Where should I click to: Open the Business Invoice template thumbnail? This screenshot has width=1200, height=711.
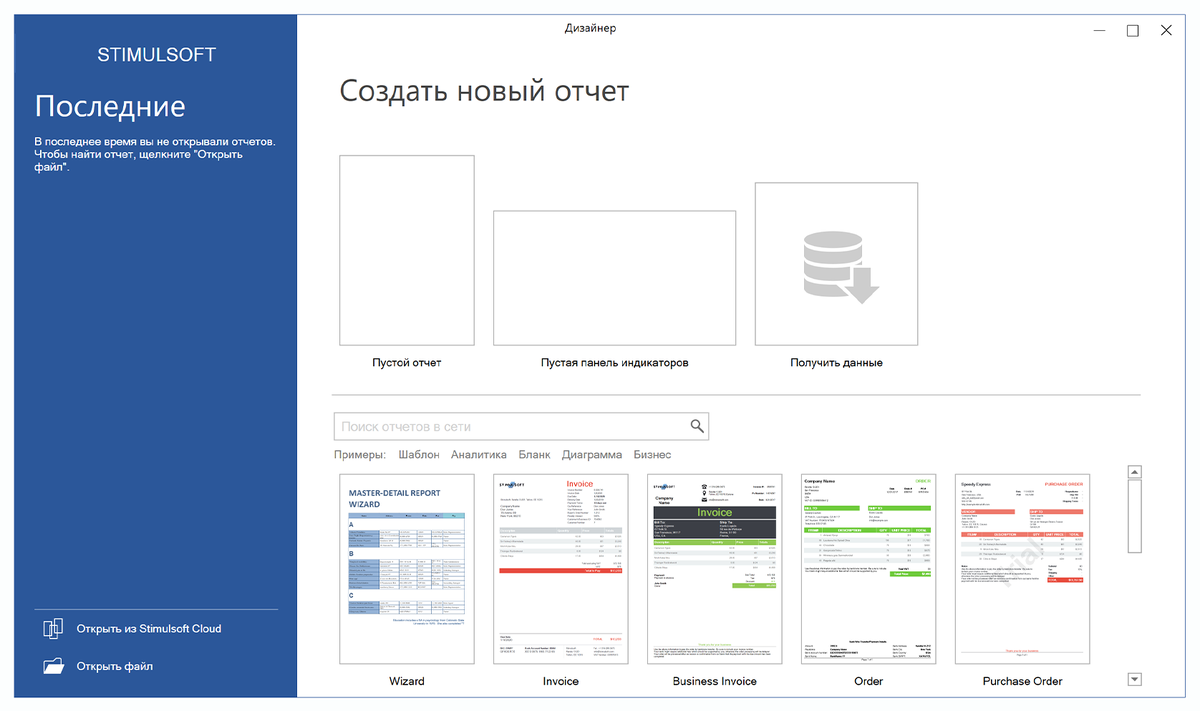[715, 569]
